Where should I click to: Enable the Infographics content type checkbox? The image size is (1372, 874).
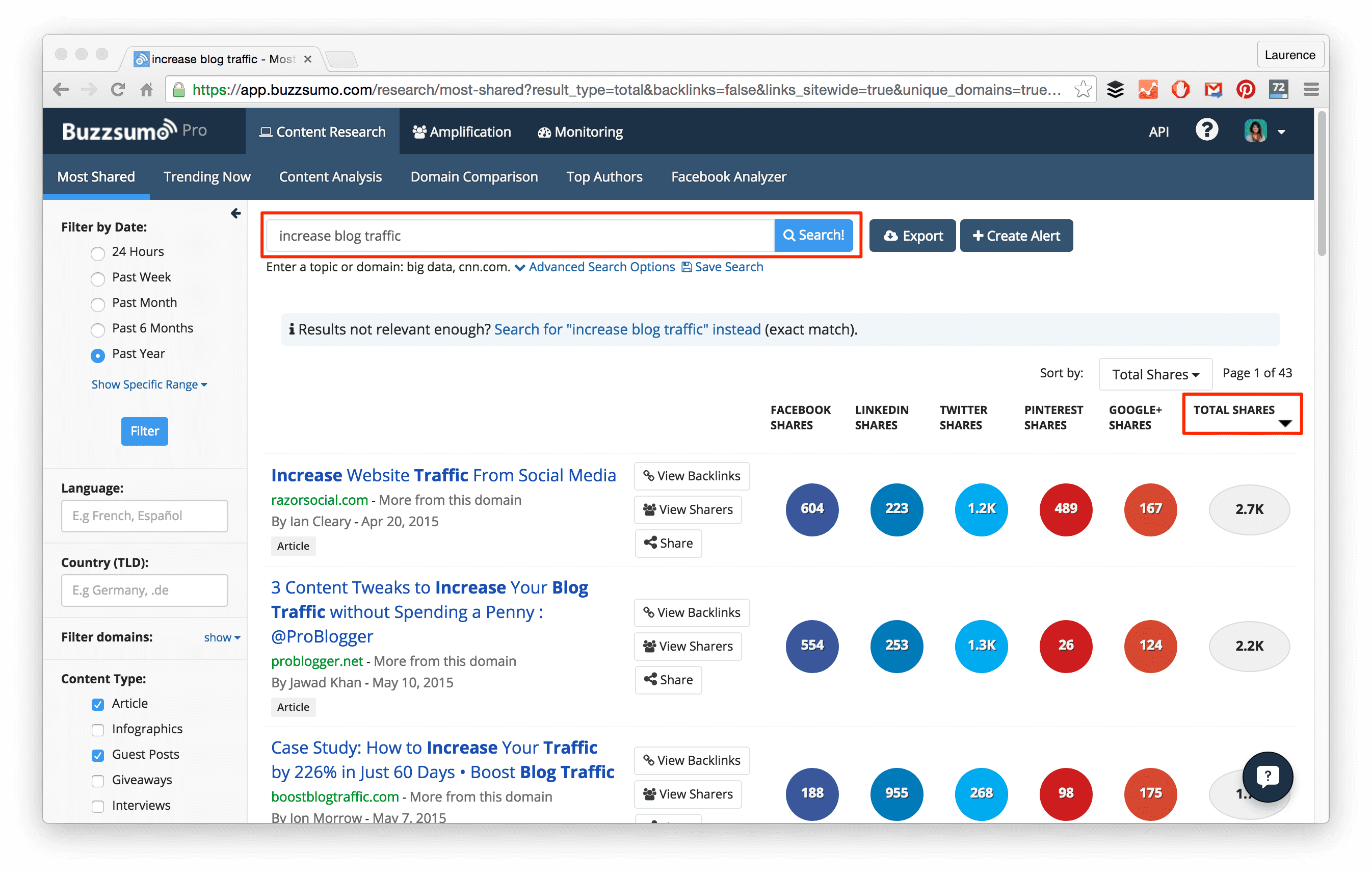[98, 730]
